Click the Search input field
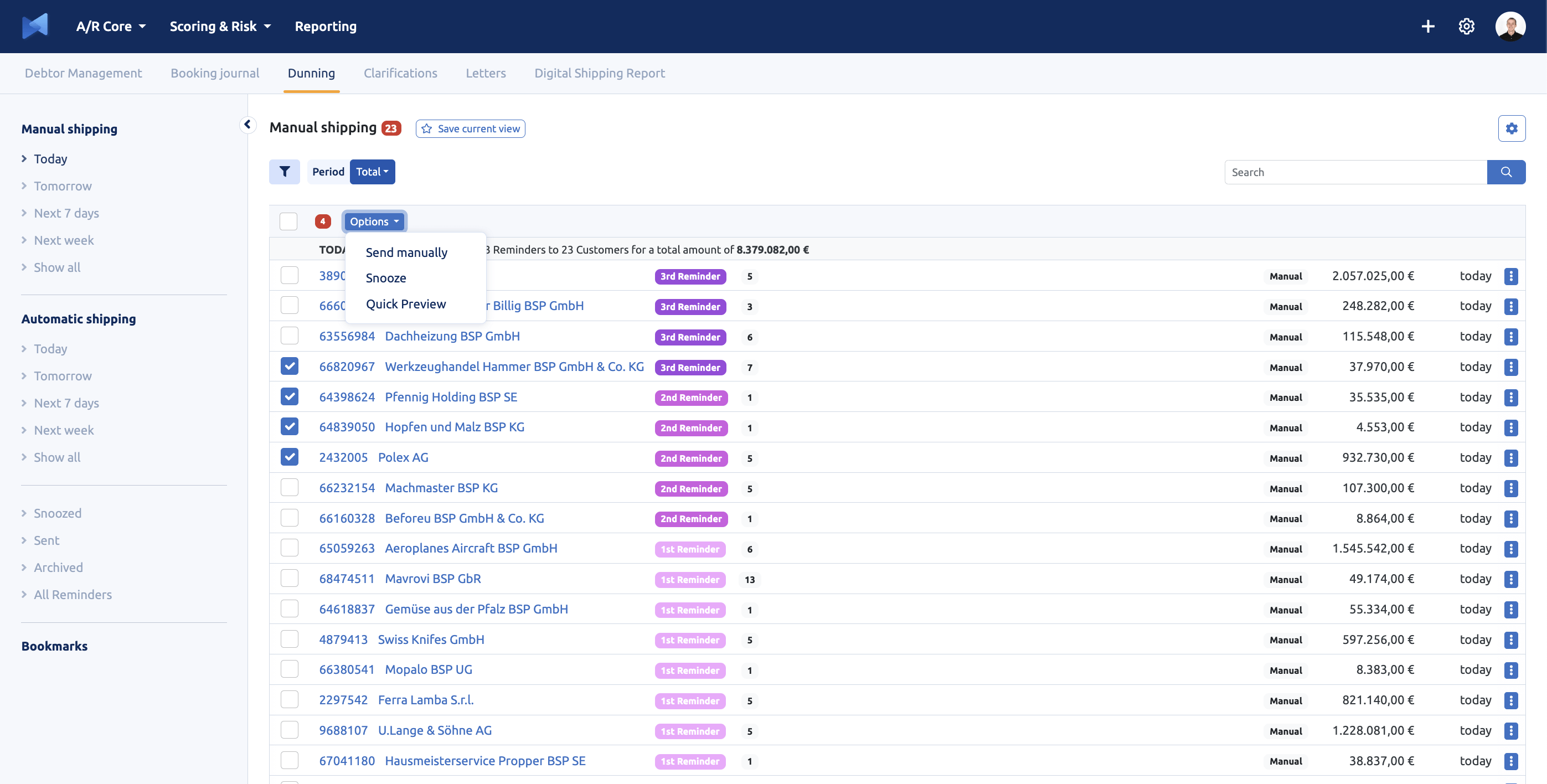 1355,172
